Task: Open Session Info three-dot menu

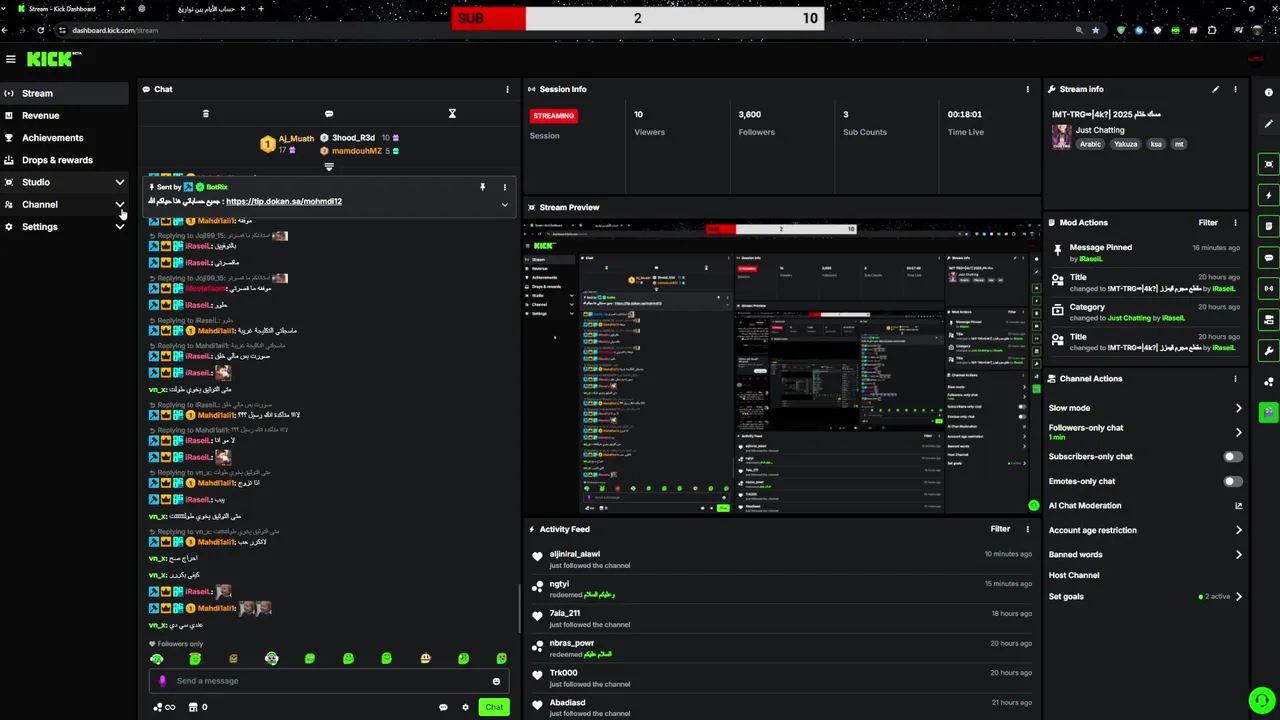Action: [x=1027, y=89]
